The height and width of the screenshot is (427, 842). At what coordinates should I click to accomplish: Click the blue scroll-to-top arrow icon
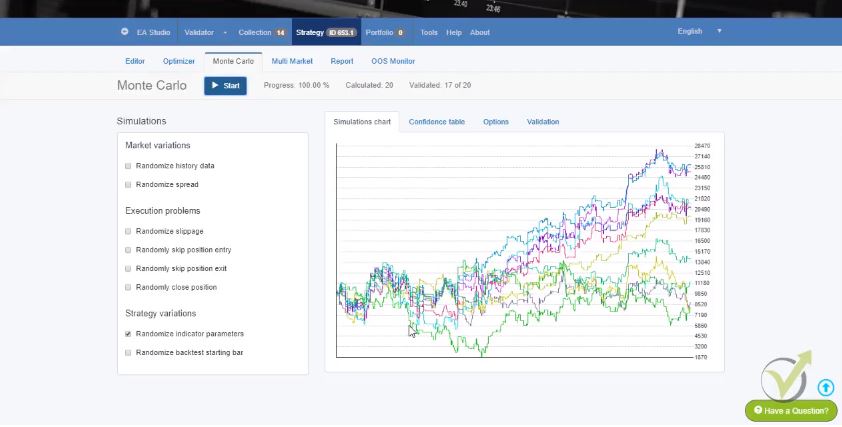(825, 387)
